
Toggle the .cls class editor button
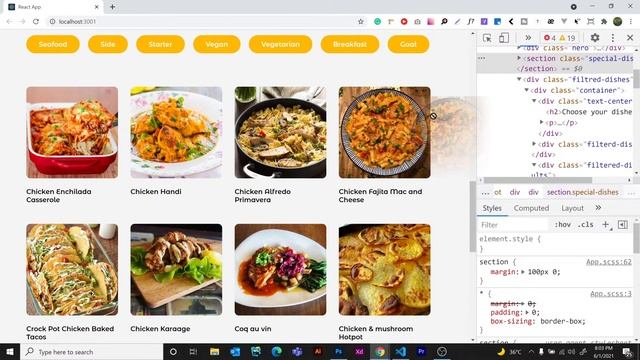point(586,224)
